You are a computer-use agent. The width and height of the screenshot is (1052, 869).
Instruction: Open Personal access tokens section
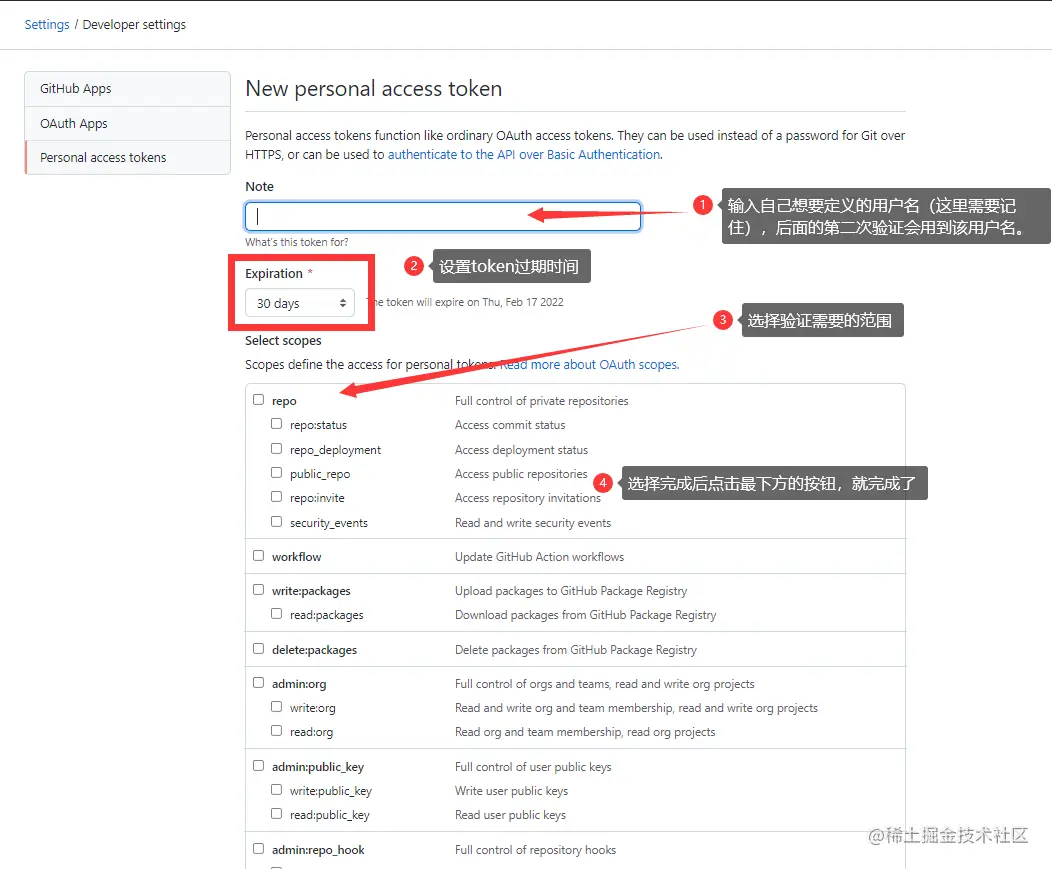127,158
